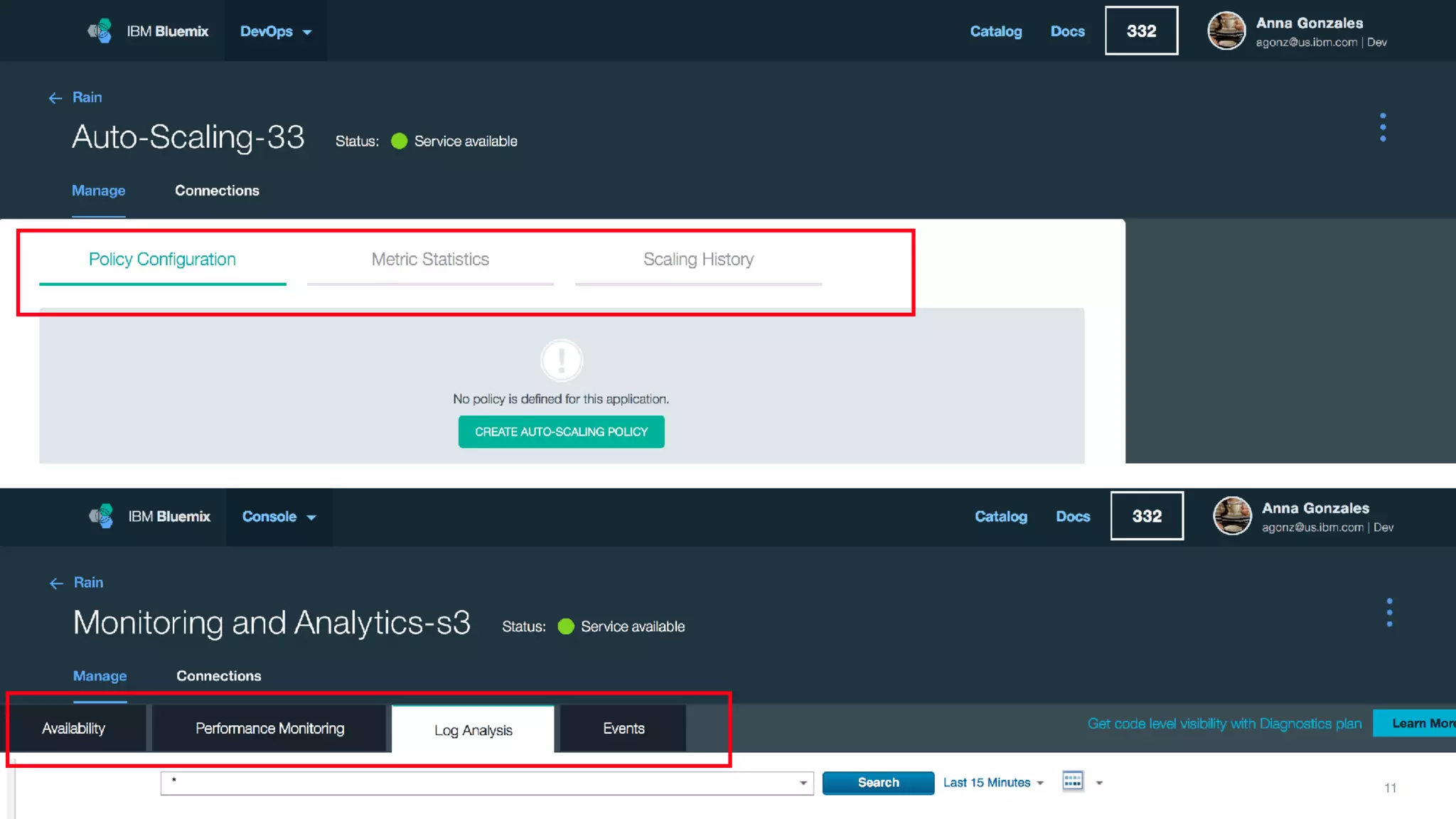Expand the small arrow beside the calendar icon
Image resolution: width=1456 pixels, height=819 pixels.
pyautogui.click(x=1099, y=783)
